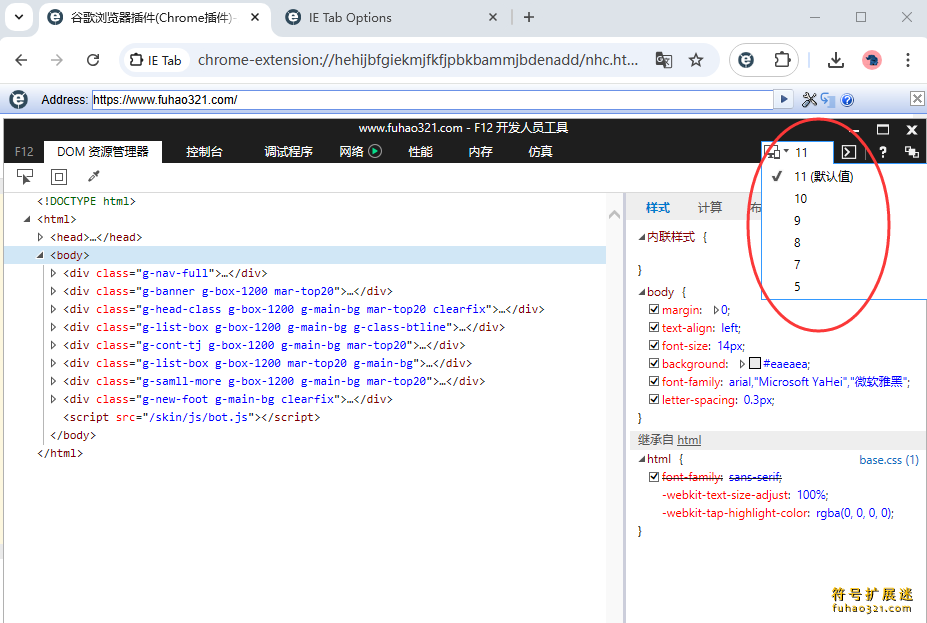Close the IE Tab Options browser tab

click(492, 18)
